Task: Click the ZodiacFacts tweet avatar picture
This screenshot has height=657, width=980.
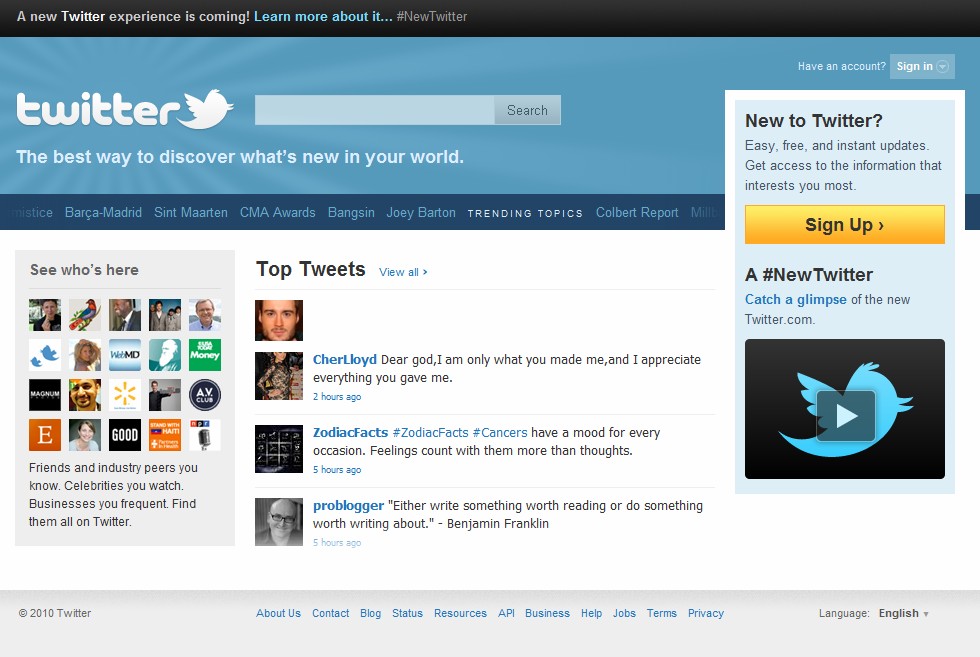Action: [x=279, y=449]
